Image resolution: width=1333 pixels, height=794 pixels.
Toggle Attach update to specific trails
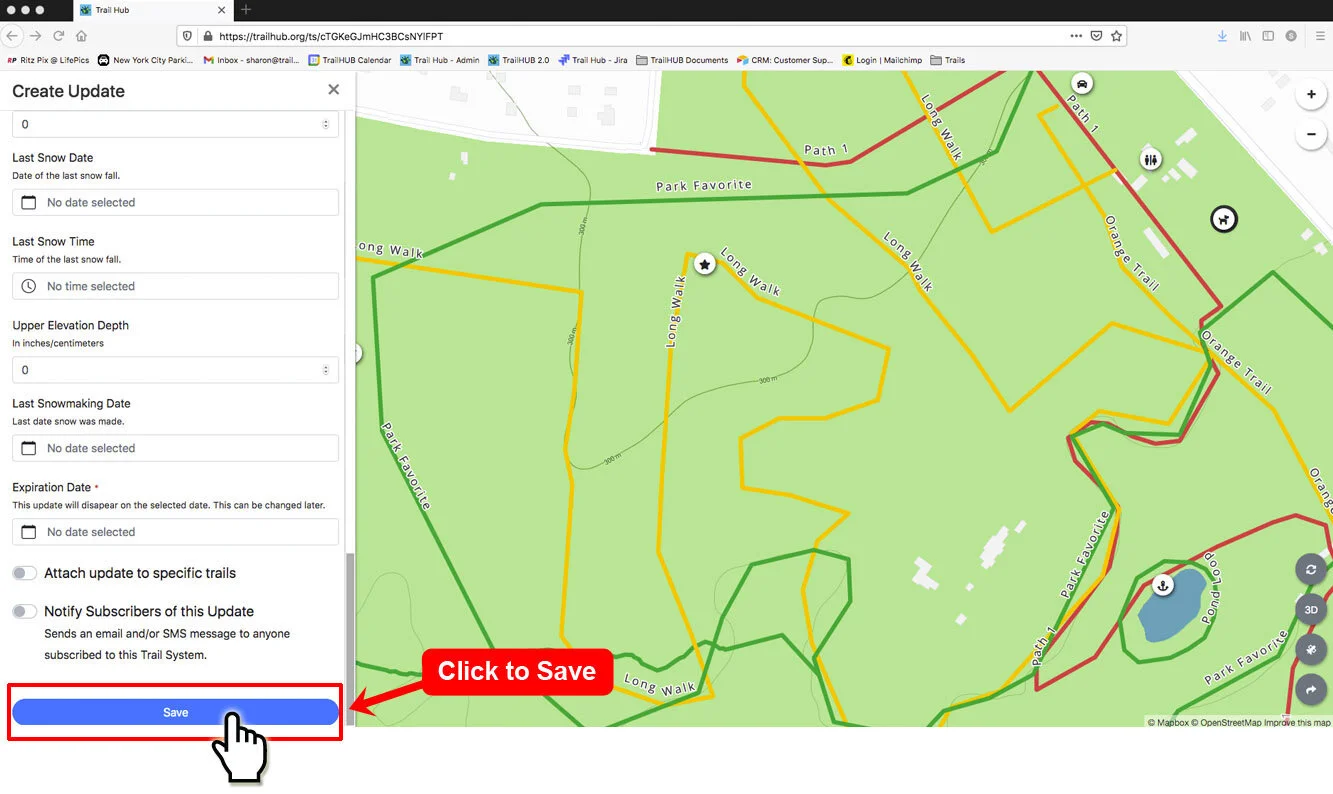click(x=25, y=573)
